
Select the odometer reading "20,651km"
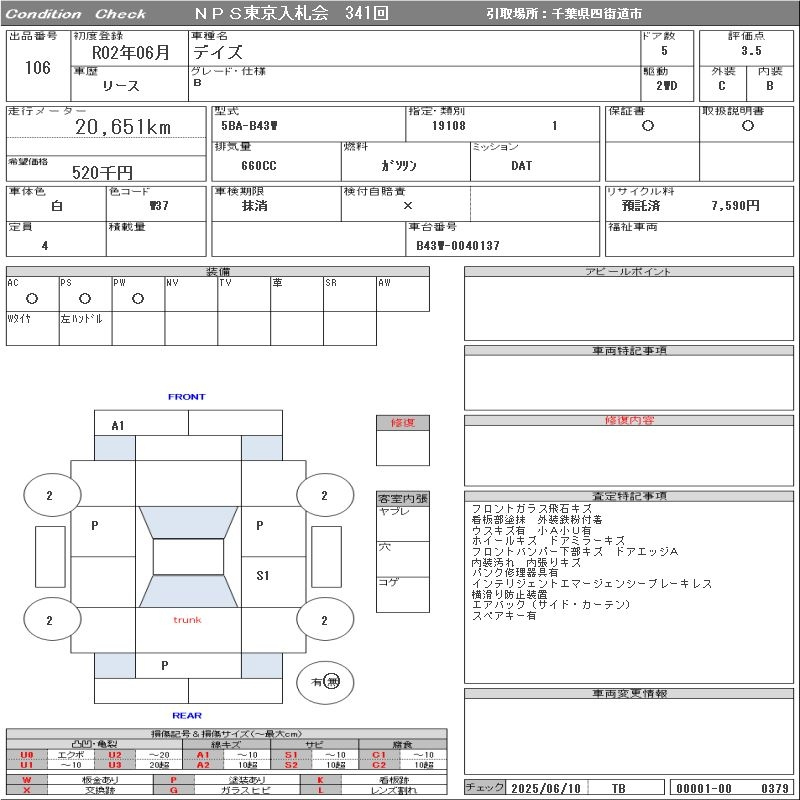(123, 127)
